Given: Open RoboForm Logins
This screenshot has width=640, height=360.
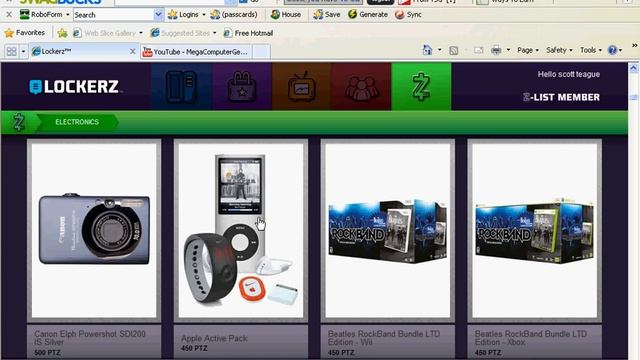Looking at the screenshot, I should (183, 15).
